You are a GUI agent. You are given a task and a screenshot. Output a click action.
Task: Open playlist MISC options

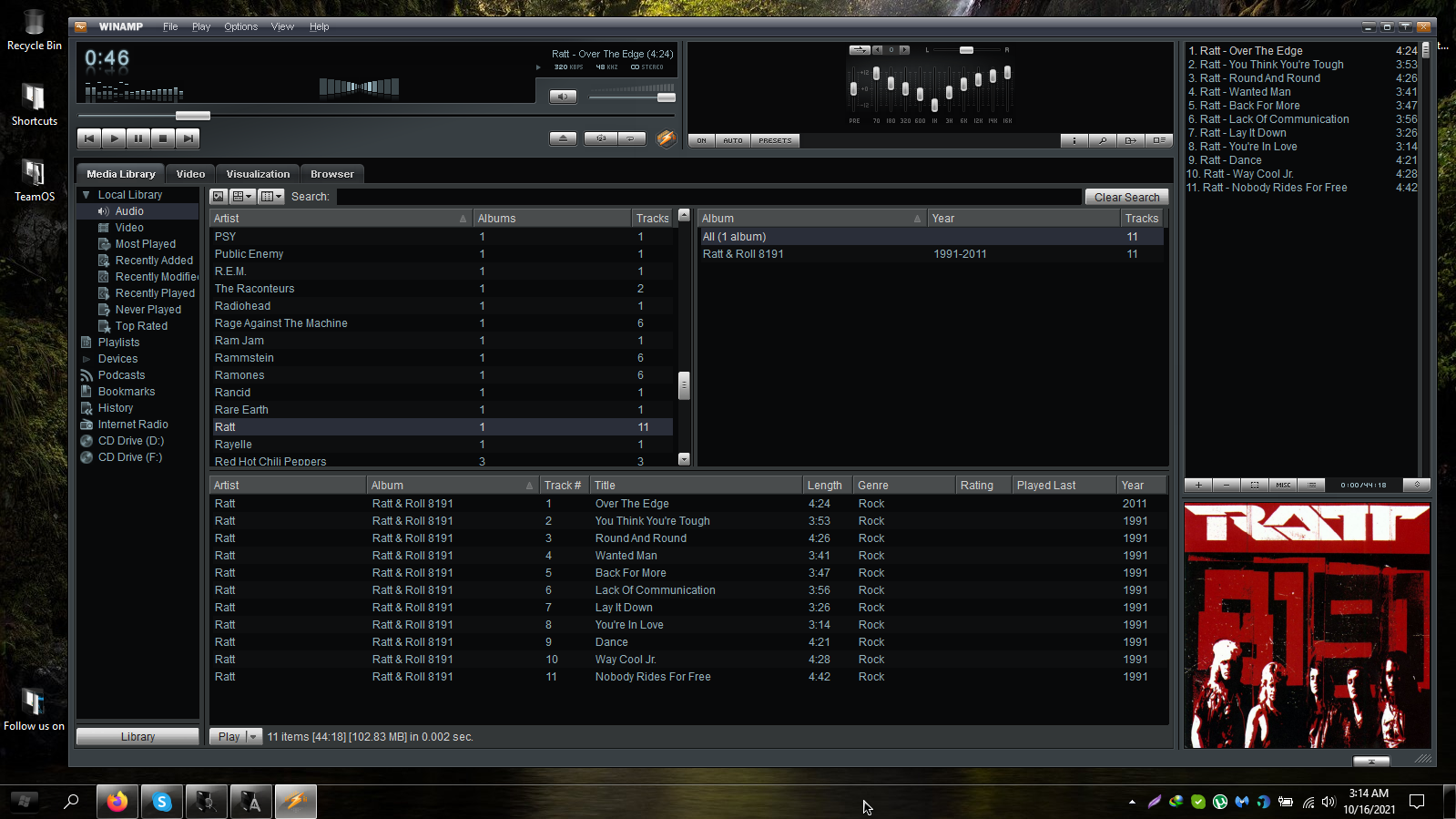(x=1283, y=485)
